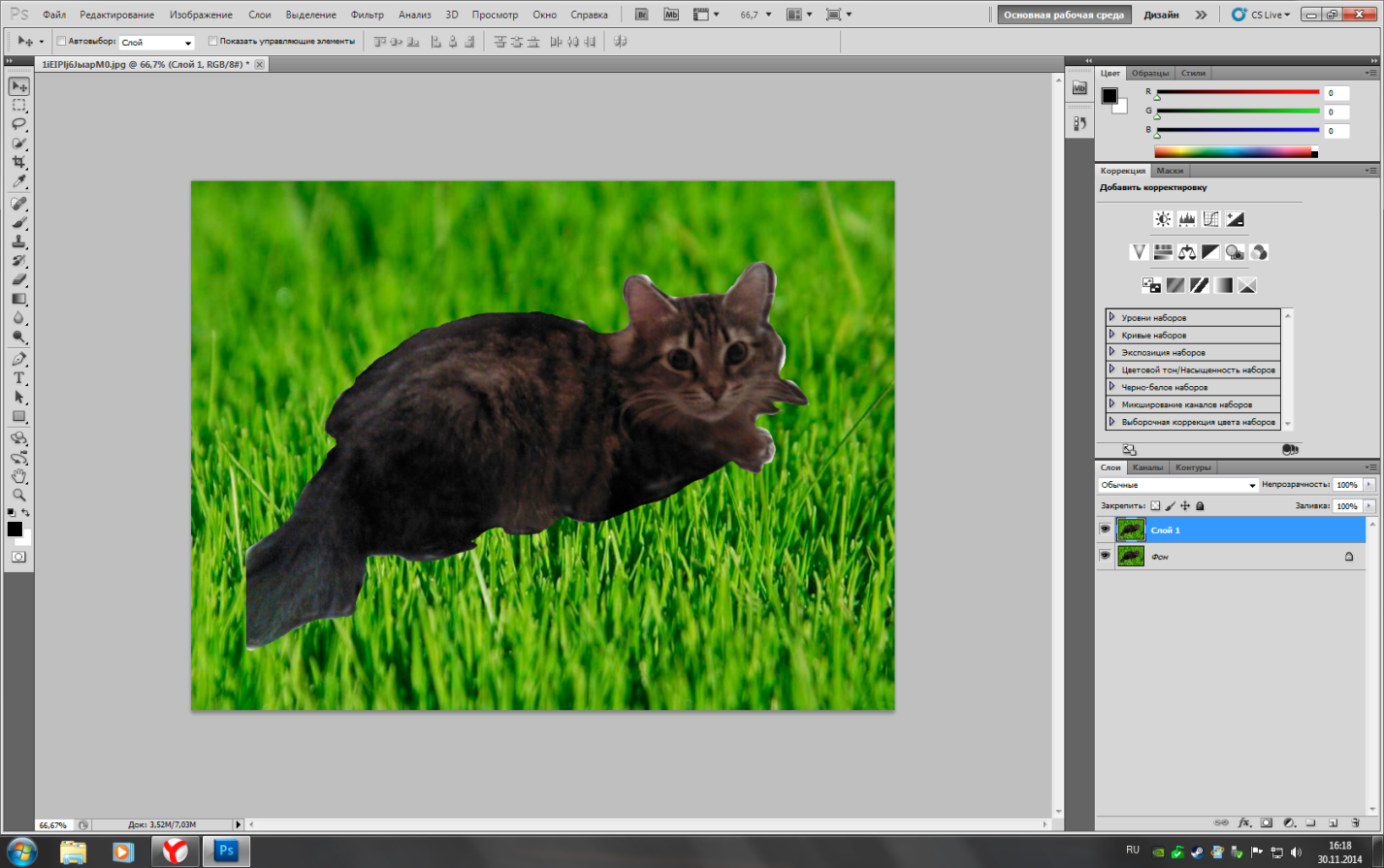Click the foreground color swatch in the Цвет panel
The height and width of the screenshot is (868, 1384).
point(1110,95)
